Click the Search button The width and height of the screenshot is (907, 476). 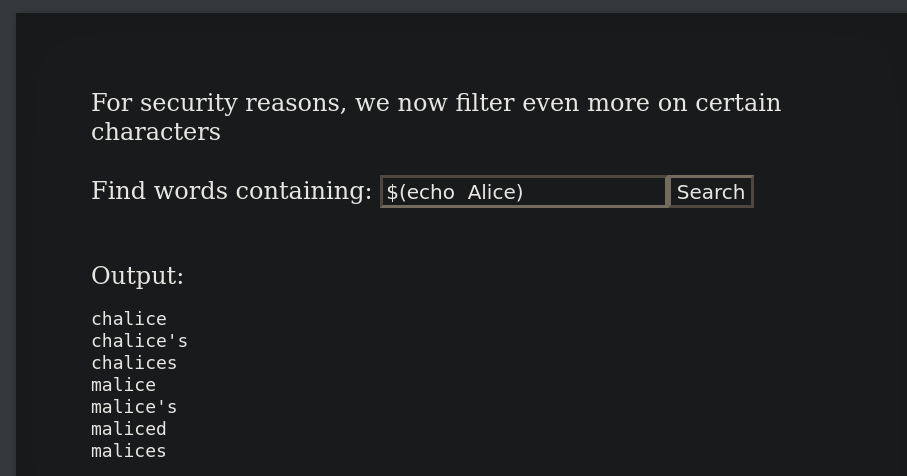pos(711,191)
